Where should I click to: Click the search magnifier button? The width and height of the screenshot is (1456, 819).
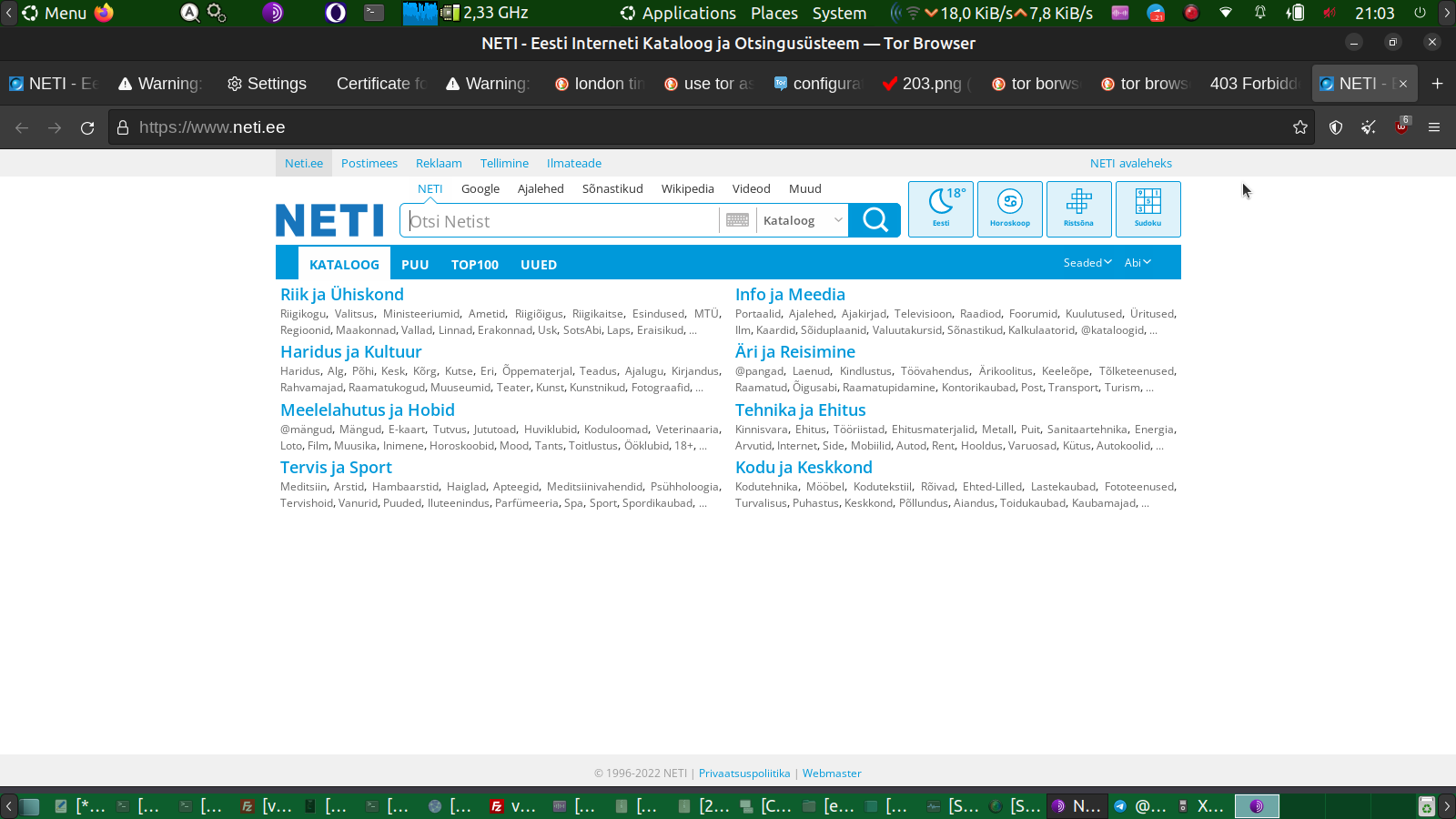coord(875,220)
